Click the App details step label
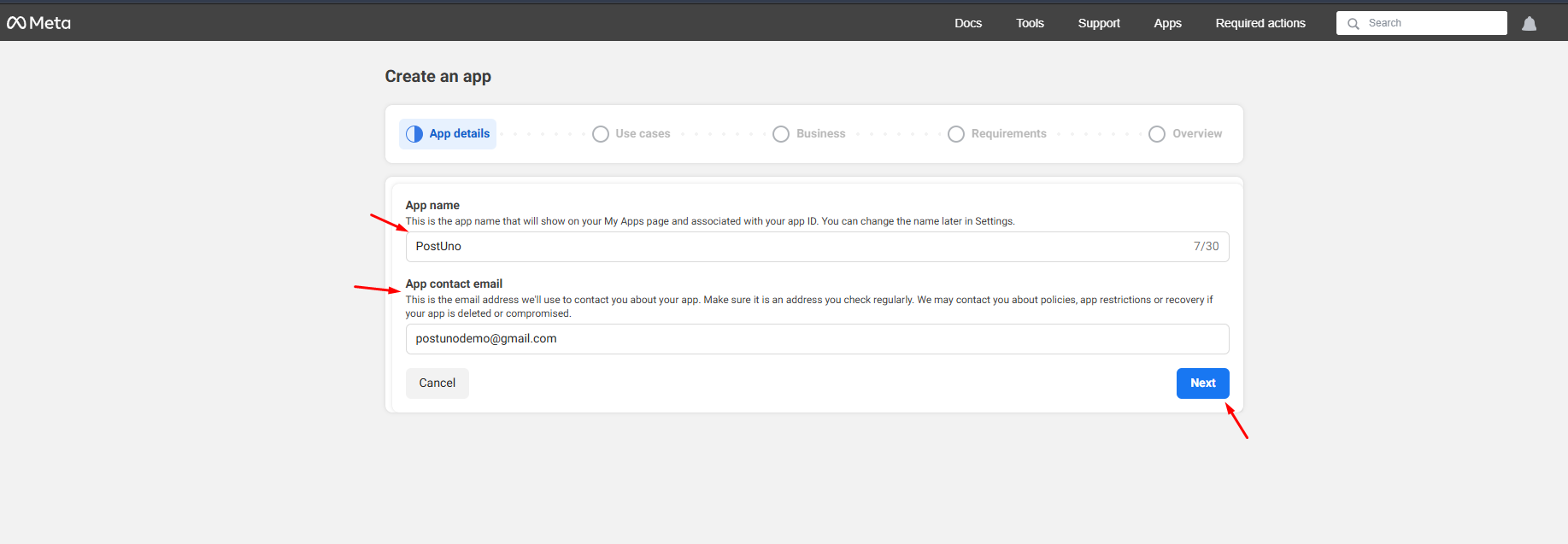 pos(460,134)
